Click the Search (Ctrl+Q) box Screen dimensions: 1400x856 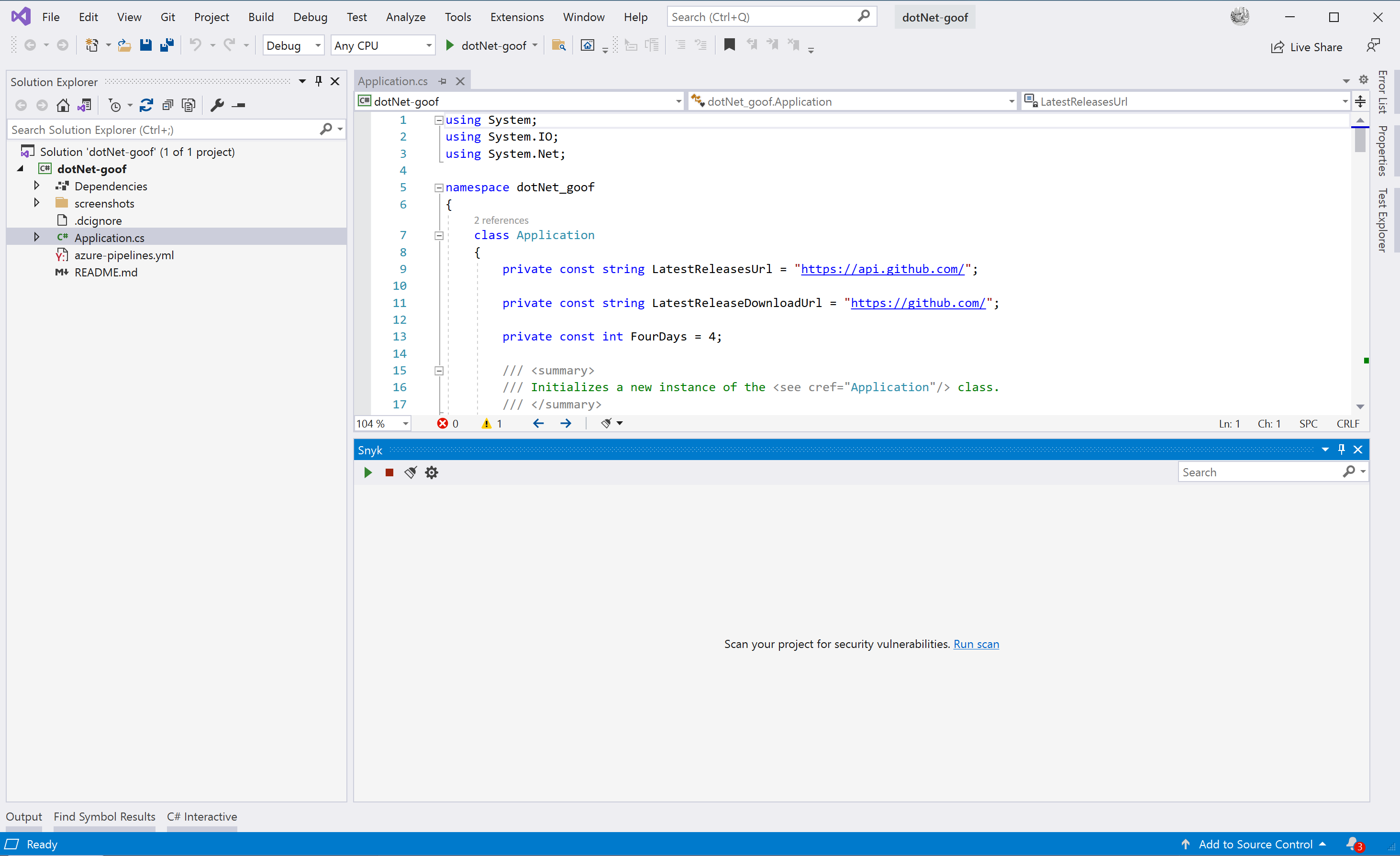[772, 17]
